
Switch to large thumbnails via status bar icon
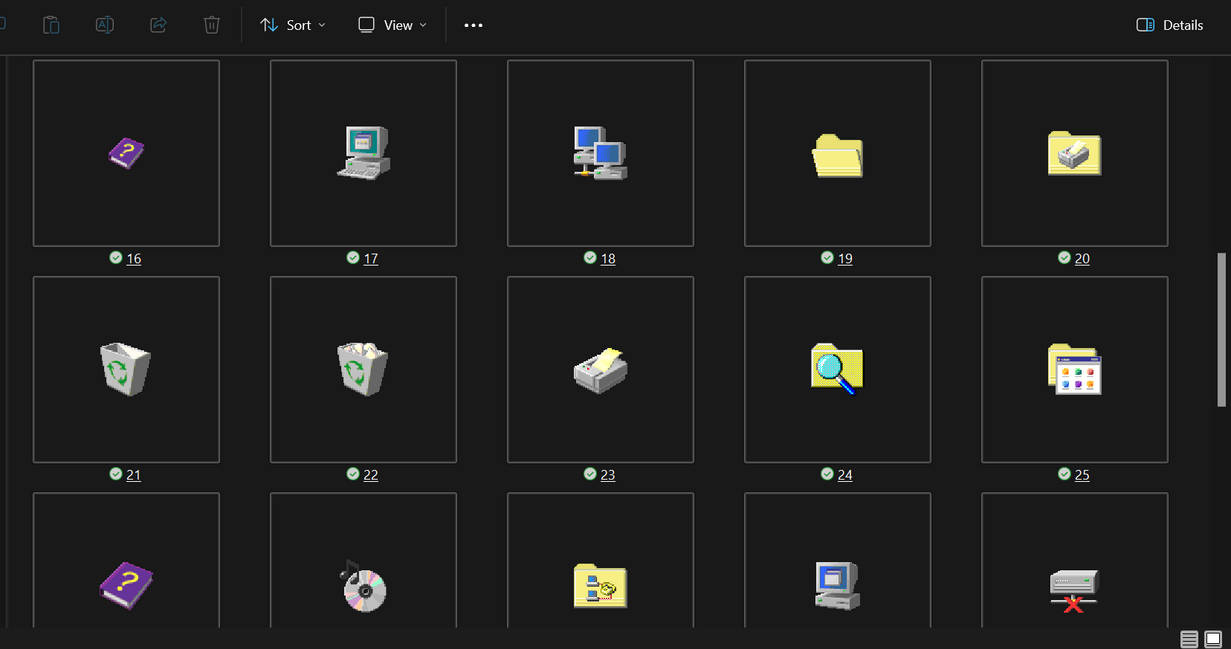(x=1210, y=638)
